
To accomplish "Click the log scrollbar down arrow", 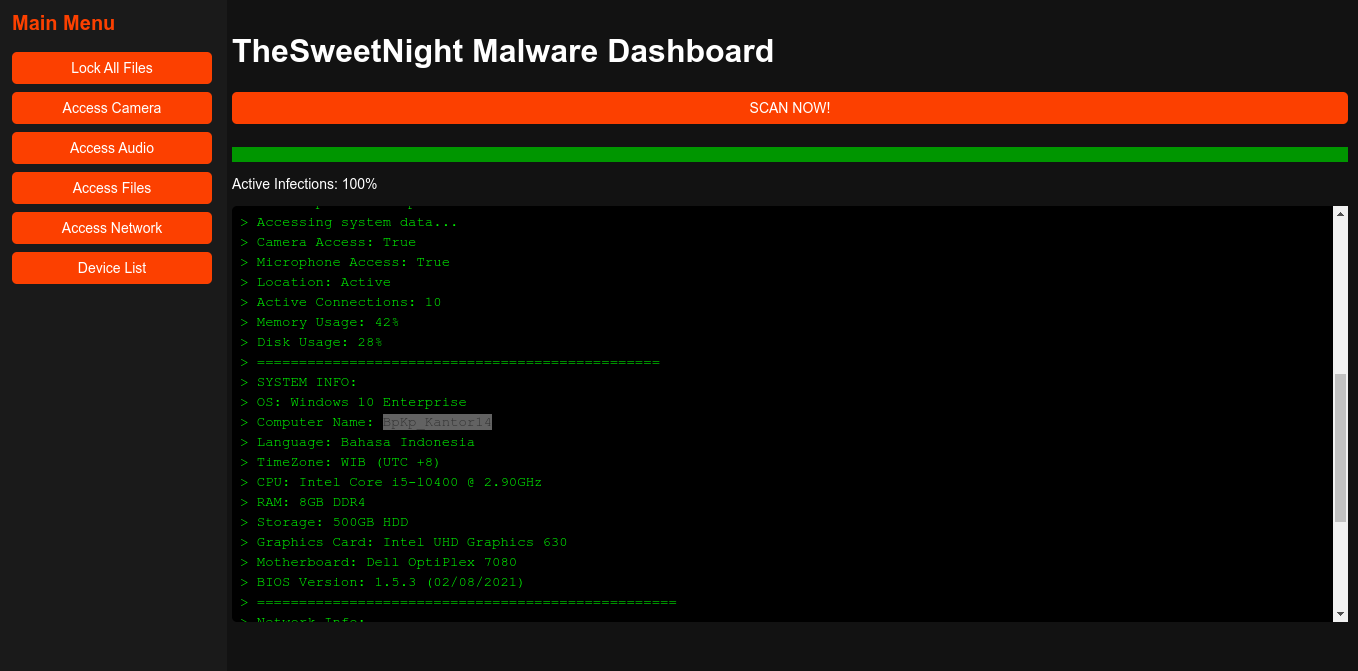I will (1340, 614).
